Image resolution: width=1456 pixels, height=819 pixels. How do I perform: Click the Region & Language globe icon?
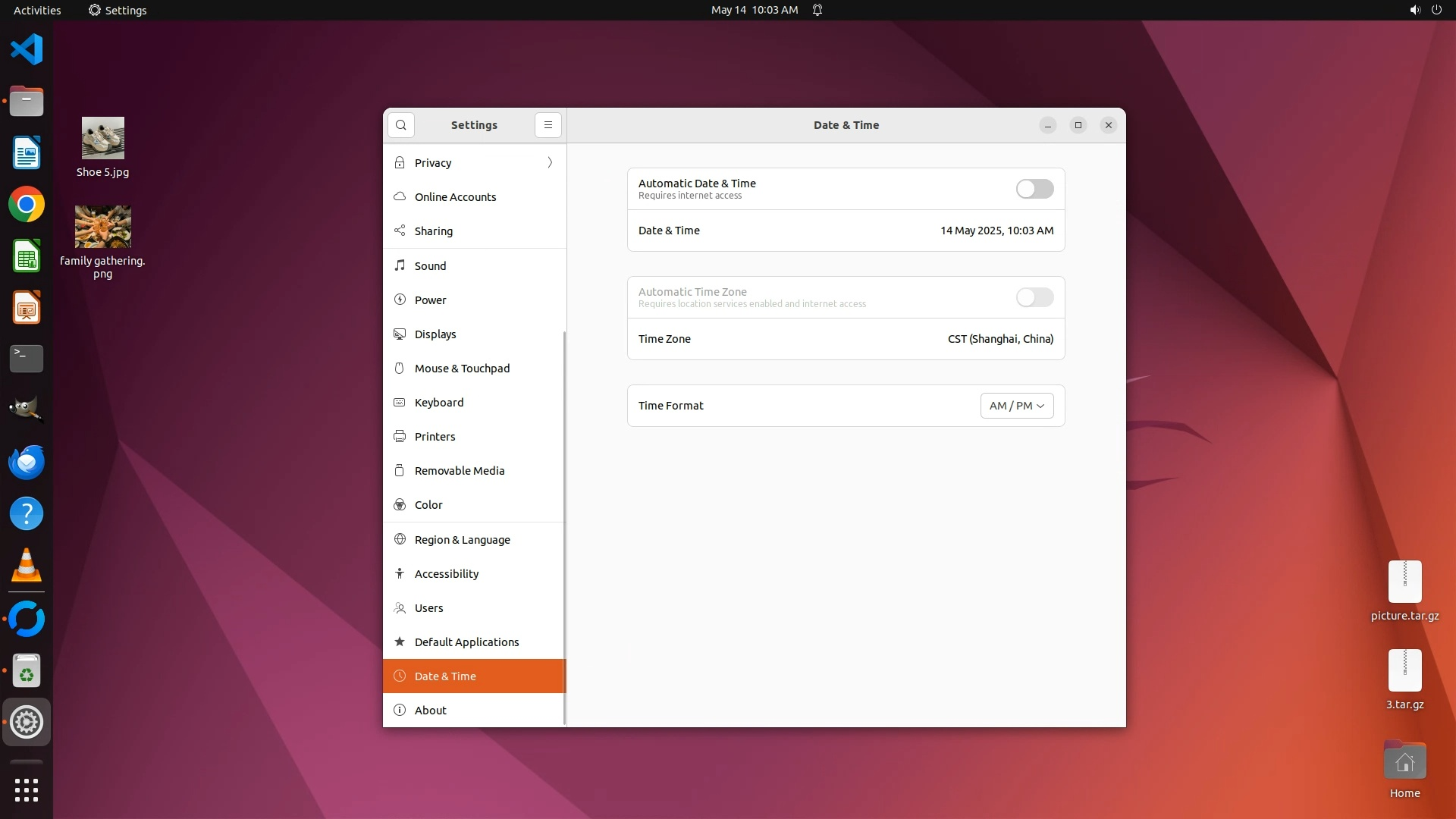[400, 539]
